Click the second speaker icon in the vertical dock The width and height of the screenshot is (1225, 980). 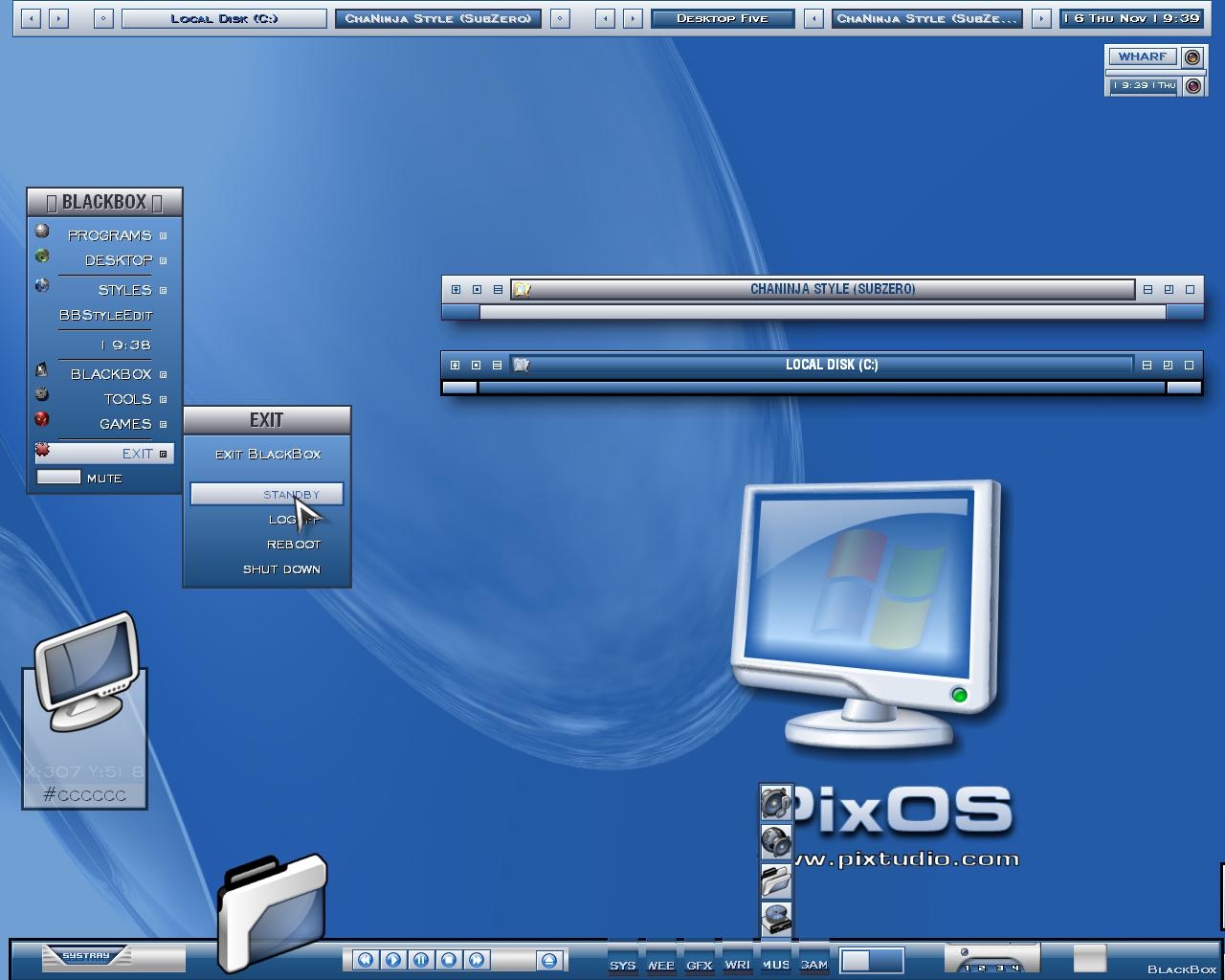click(x=776, y=841)
